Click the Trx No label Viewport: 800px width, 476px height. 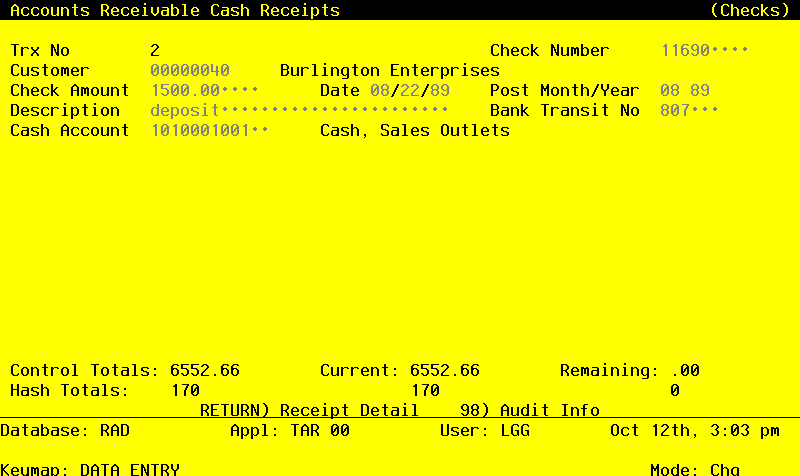(40, 51)
